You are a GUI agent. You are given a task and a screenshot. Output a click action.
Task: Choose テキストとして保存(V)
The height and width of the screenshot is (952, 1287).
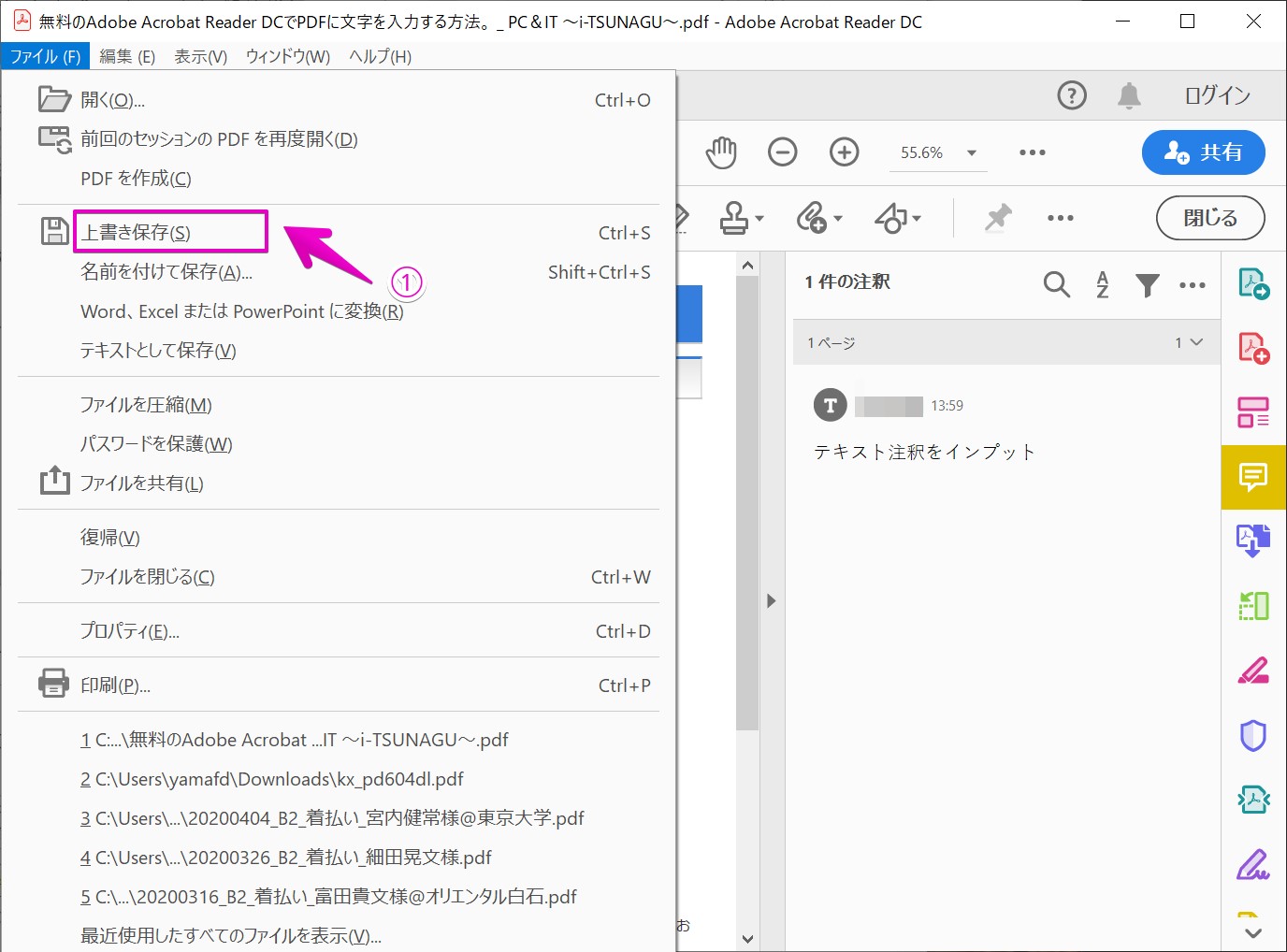339,351
